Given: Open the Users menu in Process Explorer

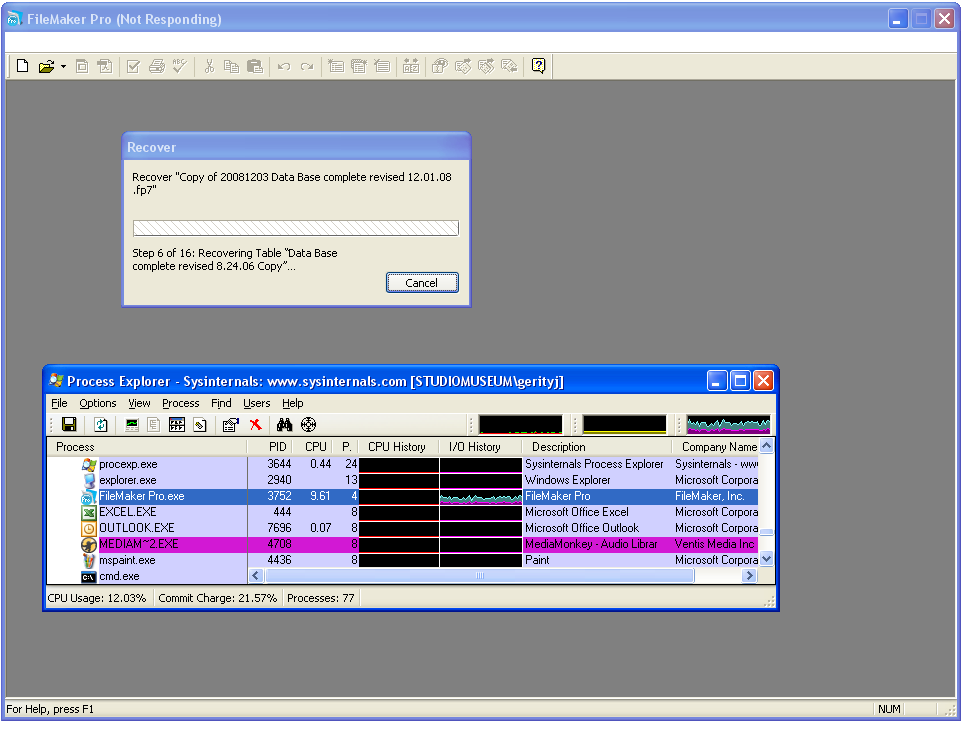Looking at the screenshot, I should tap(256, 403).
